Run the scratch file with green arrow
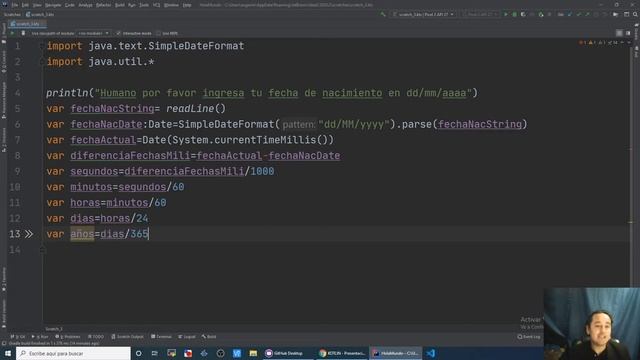The width and height of the screenshot is (640, 360). point(12,33)
